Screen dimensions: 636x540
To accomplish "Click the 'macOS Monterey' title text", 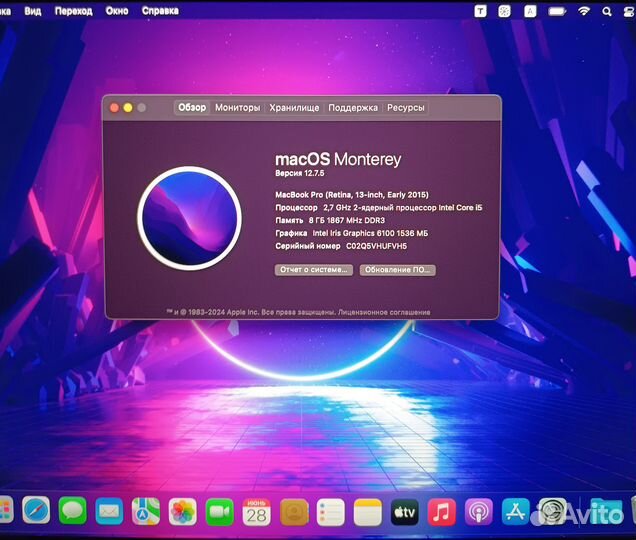I will click(x=338, y=159).
